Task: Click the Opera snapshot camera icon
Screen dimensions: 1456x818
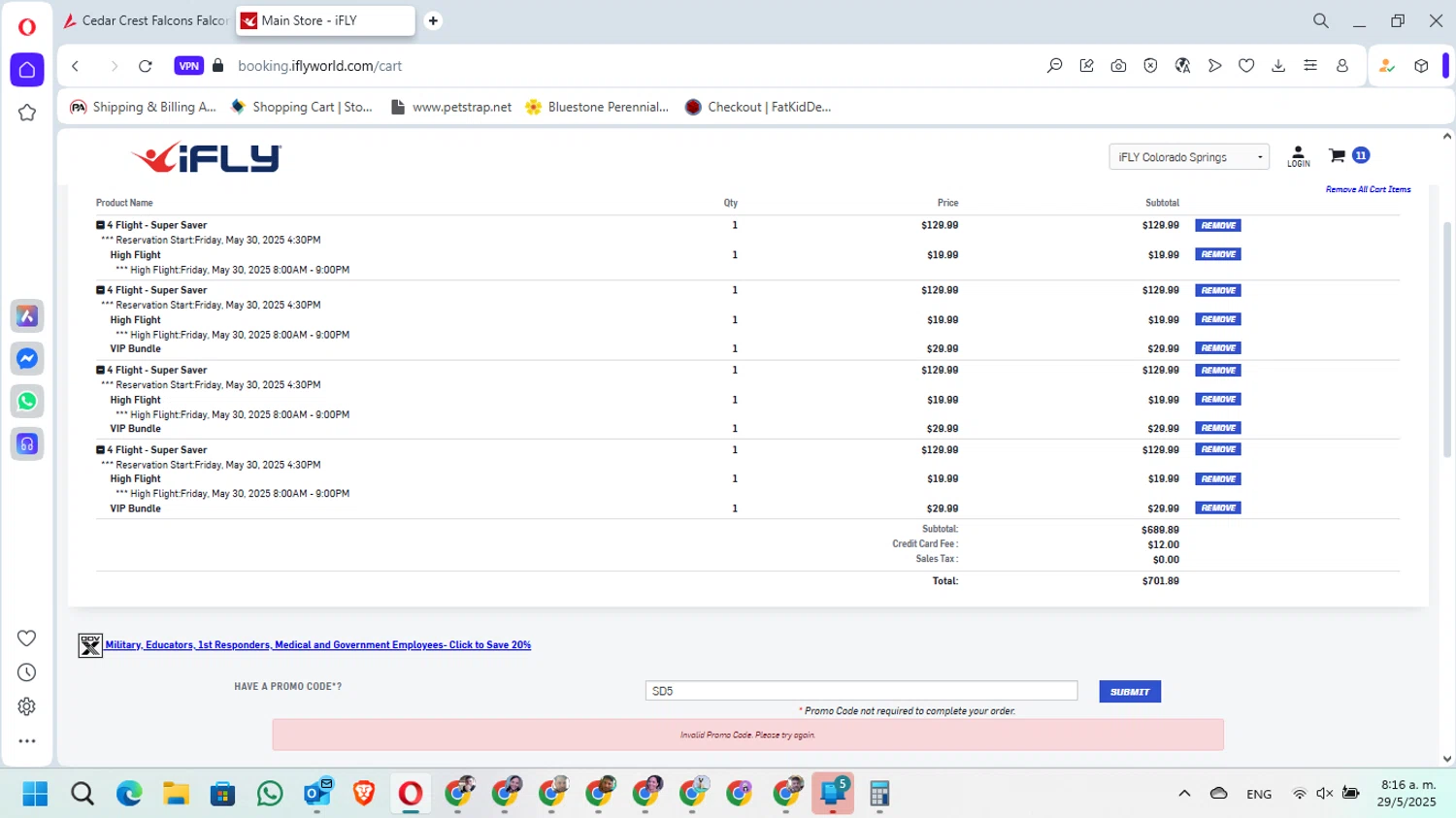Action: 1118,66
